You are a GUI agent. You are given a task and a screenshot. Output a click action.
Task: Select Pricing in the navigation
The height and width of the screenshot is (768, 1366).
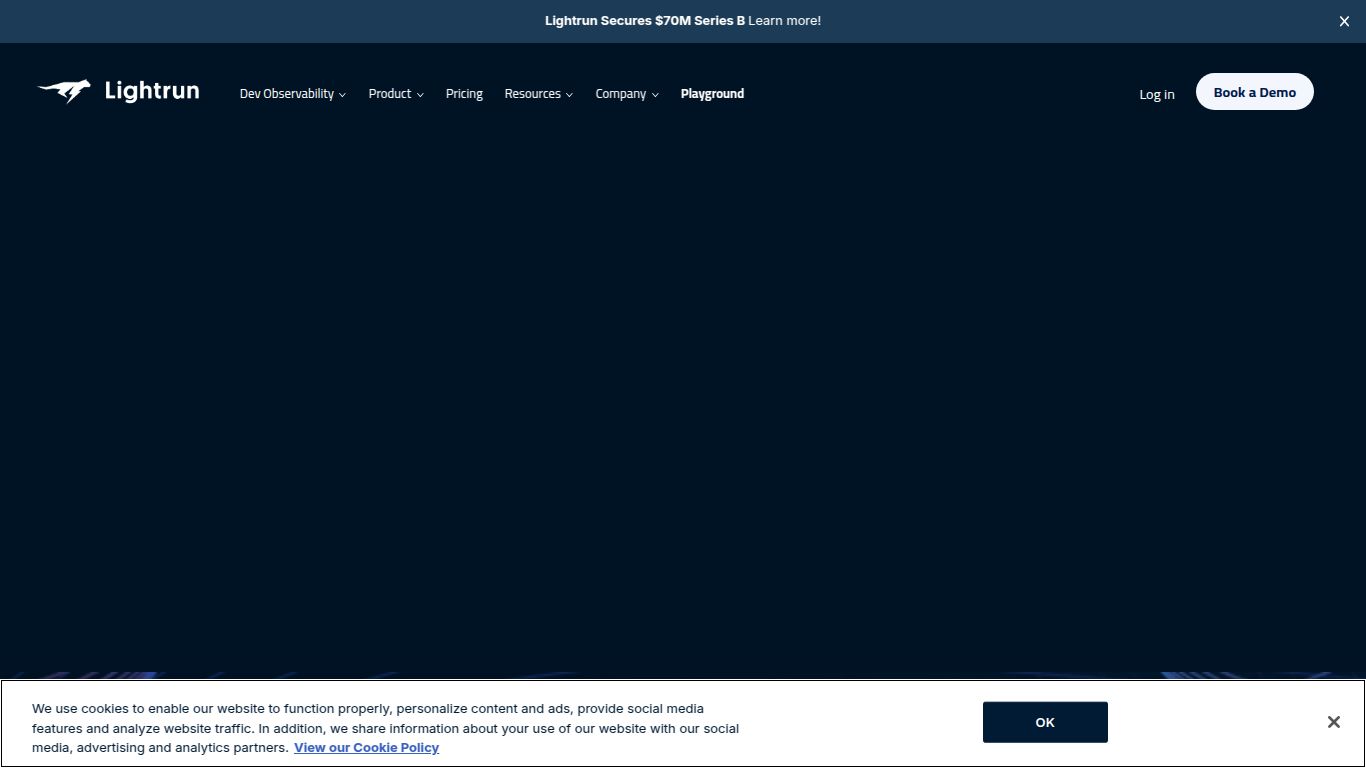(464, 94)
